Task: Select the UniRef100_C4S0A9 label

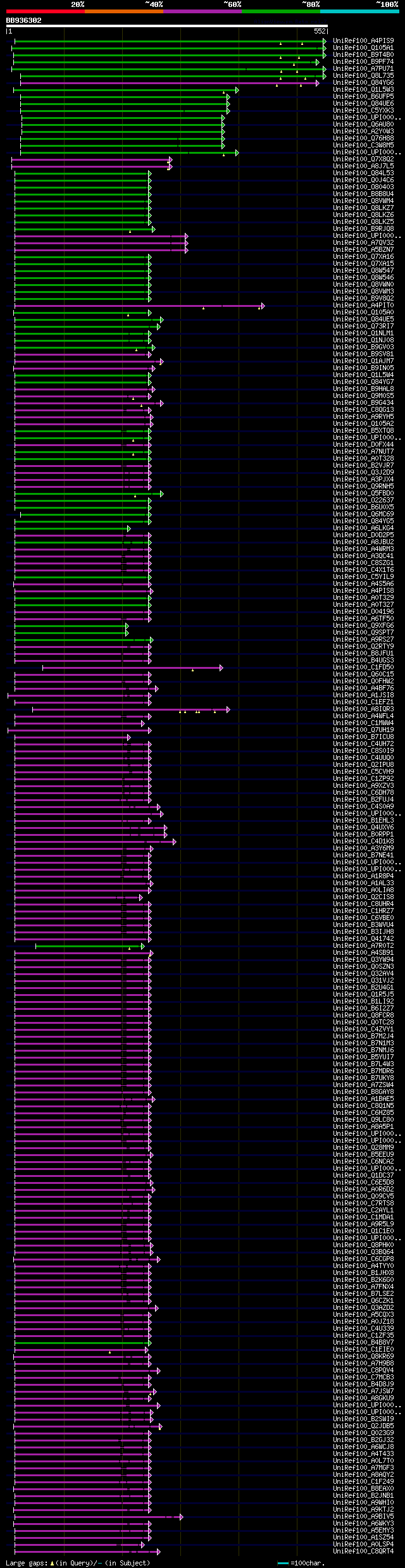Action: click(x=363, y=807)
